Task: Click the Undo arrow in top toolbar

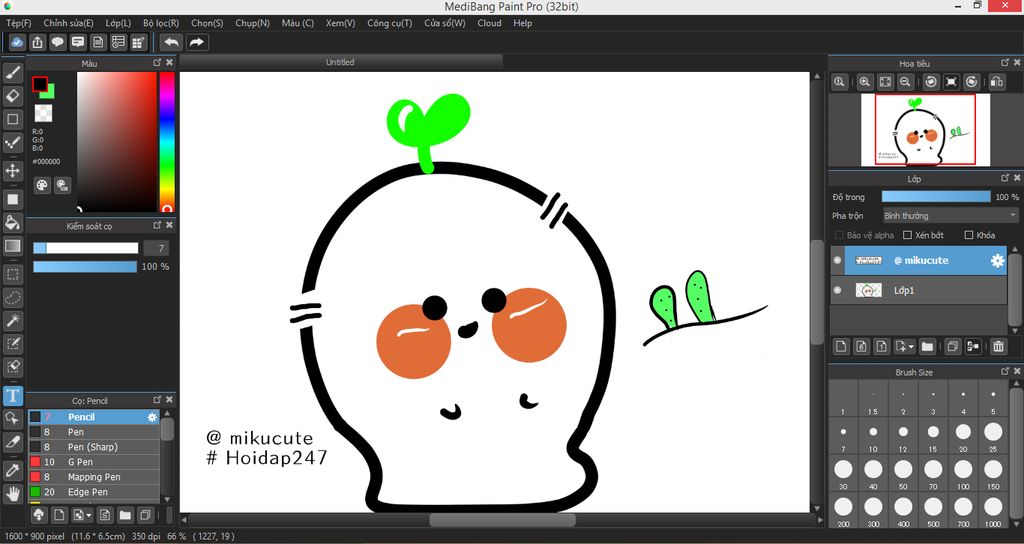Action: [171, 42]
